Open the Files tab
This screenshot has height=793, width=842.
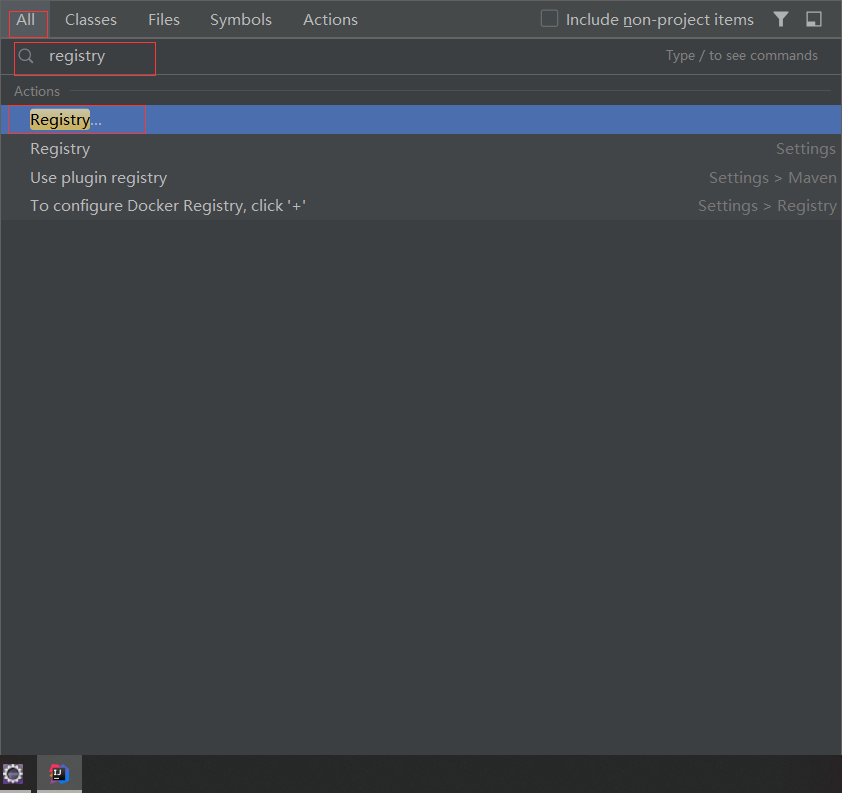[x=164, y=20]
